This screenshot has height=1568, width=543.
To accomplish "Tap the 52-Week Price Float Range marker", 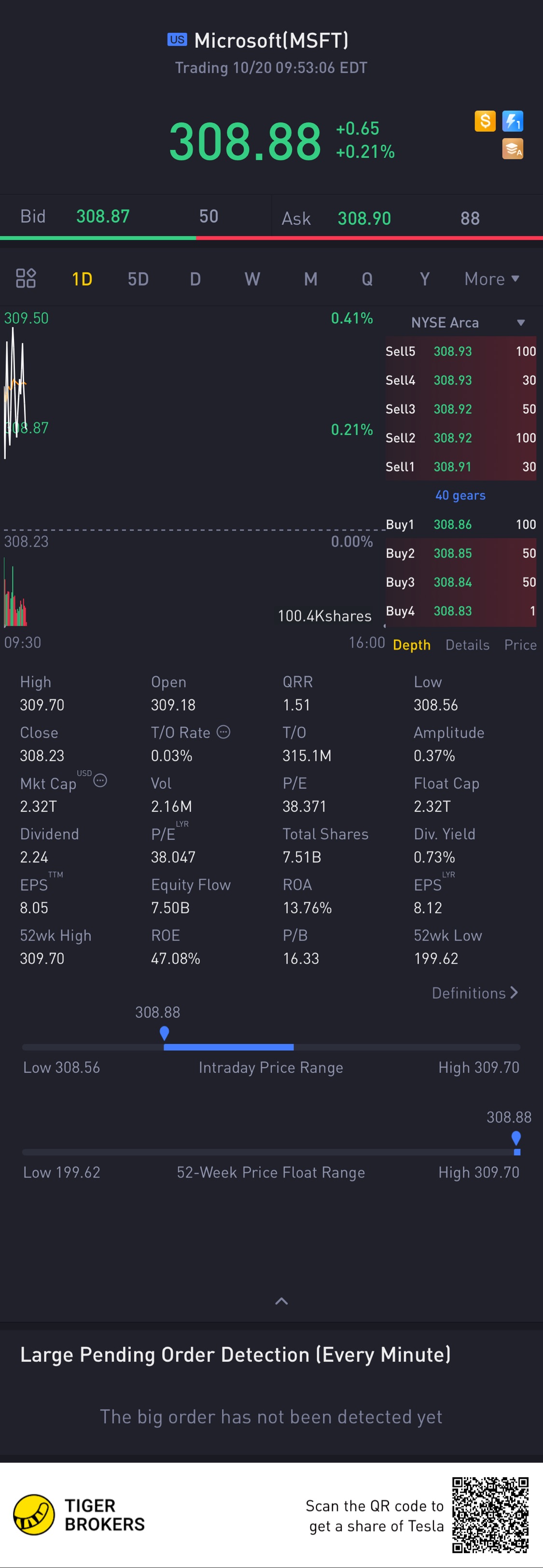I will pos(516,1138).
